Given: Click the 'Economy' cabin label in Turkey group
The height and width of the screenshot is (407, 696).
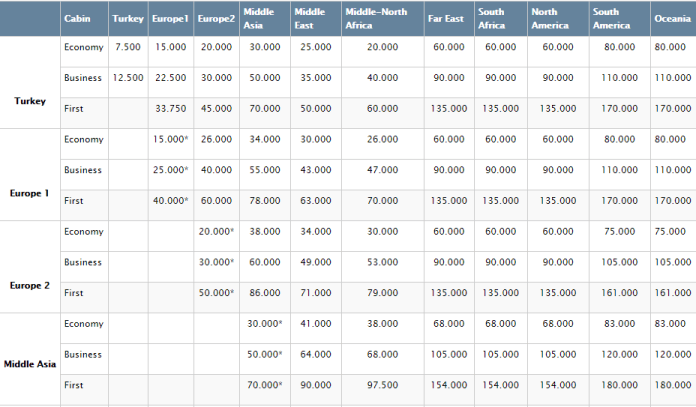Looking at the screenshot, I should point(83,47).
